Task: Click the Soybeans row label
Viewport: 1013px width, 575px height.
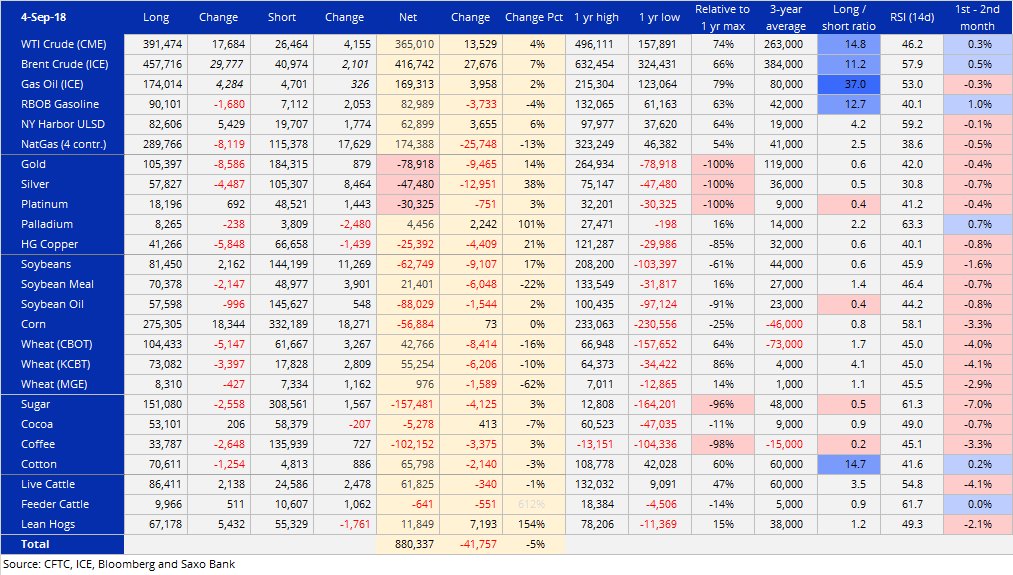Action: click(44, 265)
